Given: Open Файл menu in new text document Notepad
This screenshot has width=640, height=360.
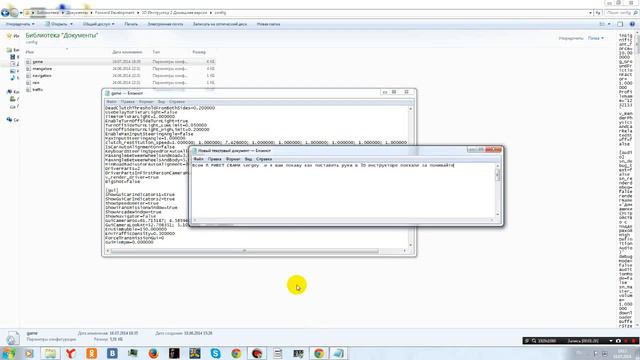Looking at the screenshot, I should 198,159.
